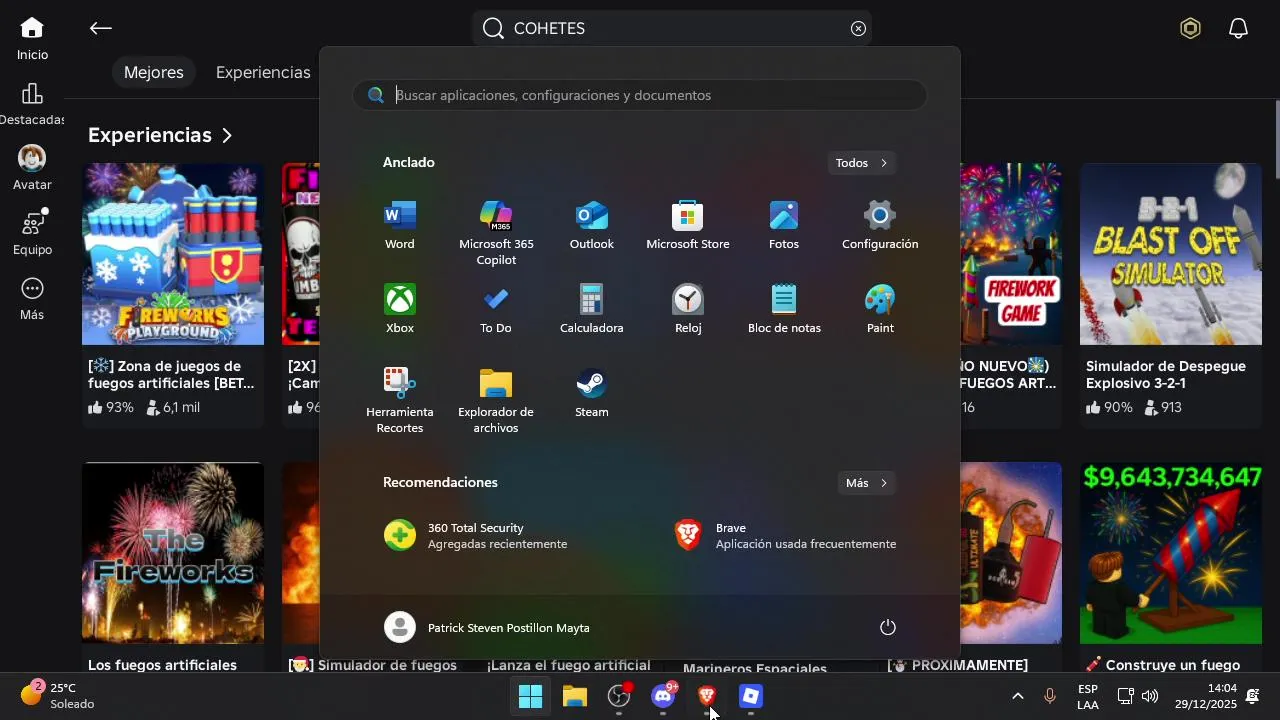Open the Fotos app

coord(784,226)
